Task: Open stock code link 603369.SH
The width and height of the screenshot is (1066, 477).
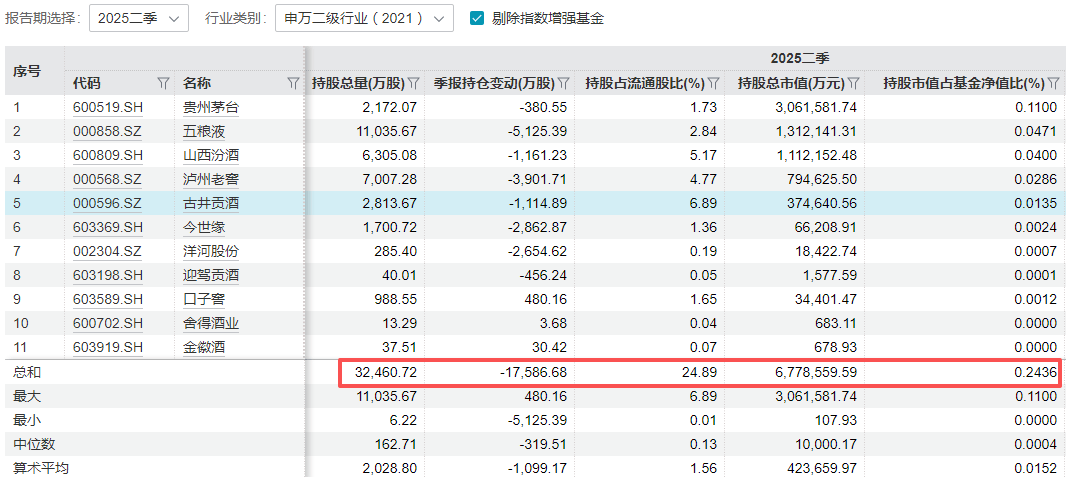Action: tap(108, 227)
